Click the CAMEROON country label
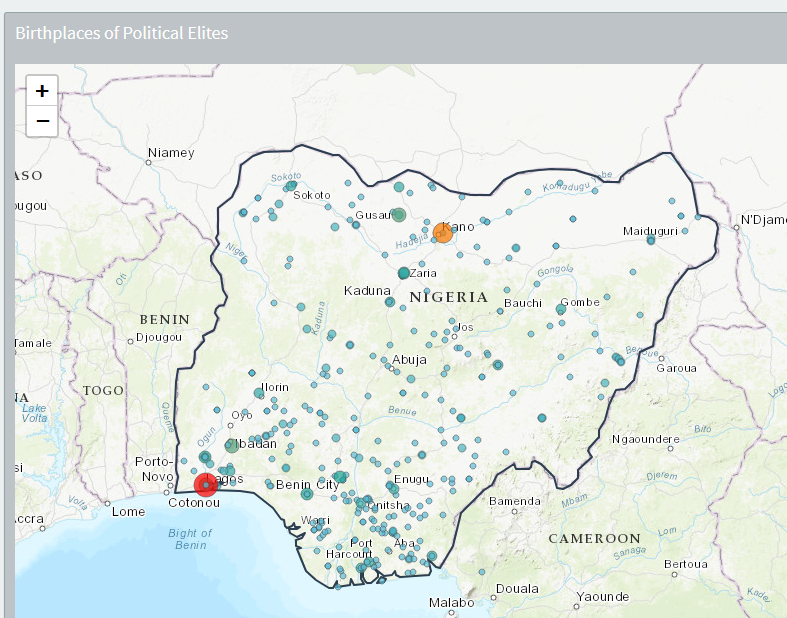The height and width of the screenshot is (618, 787). click(594, 538)
